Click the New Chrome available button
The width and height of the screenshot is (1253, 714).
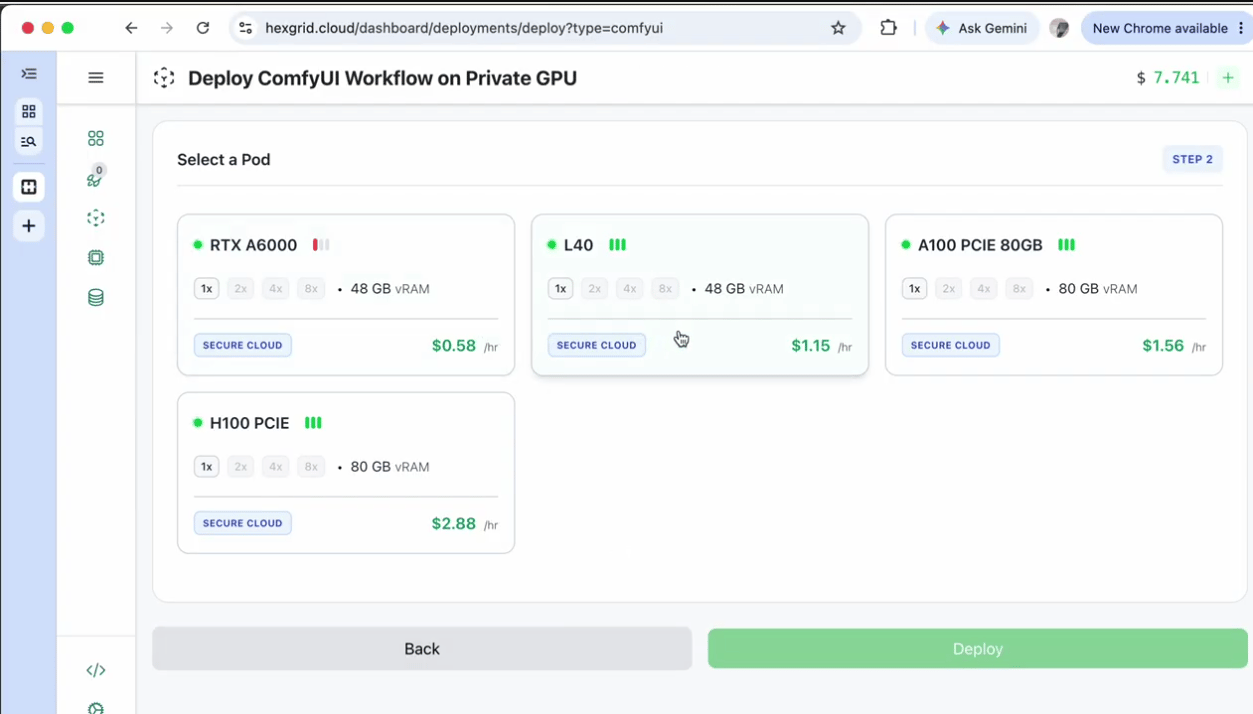(x=1160, y=28)
